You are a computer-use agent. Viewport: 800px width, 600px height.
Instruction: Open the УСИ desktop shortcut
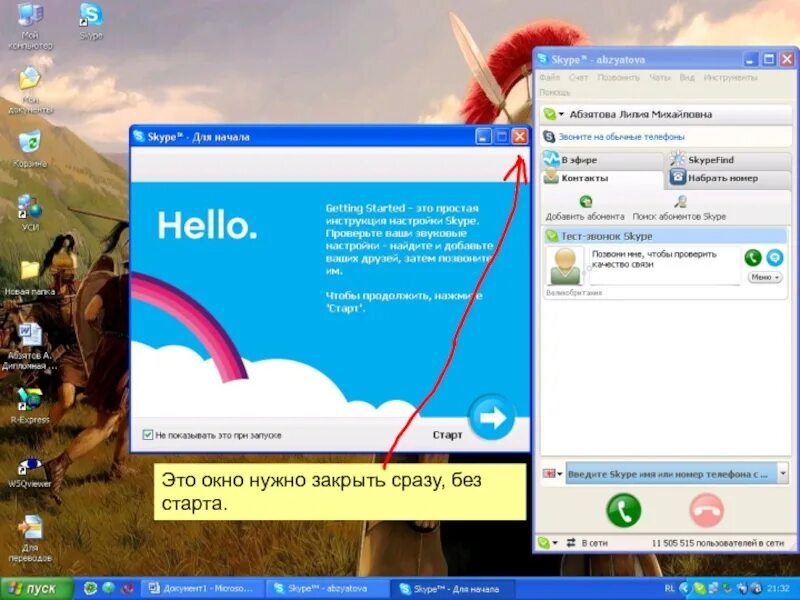coord(30,213)
